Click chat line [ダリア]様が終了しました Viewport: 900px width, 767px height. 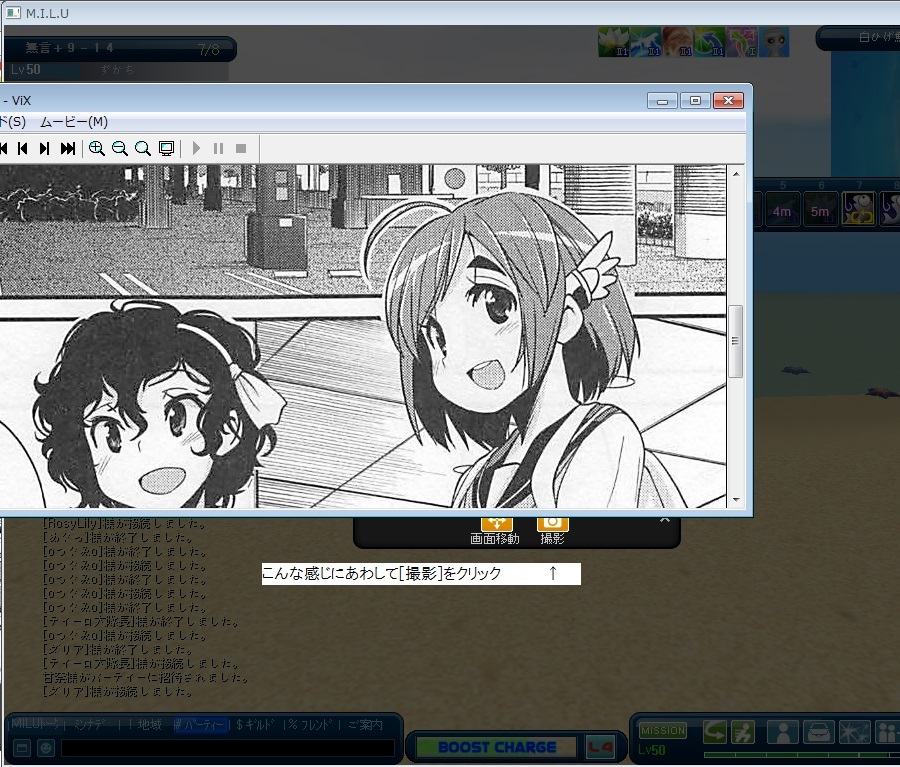[119, 649]
